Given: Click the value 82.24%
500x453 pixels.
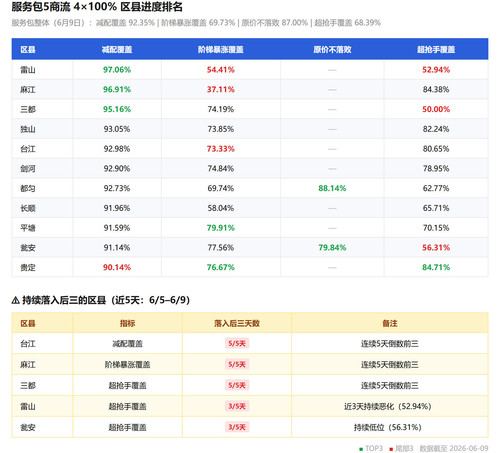Looking at the screenshot, I should pos(436,129).
